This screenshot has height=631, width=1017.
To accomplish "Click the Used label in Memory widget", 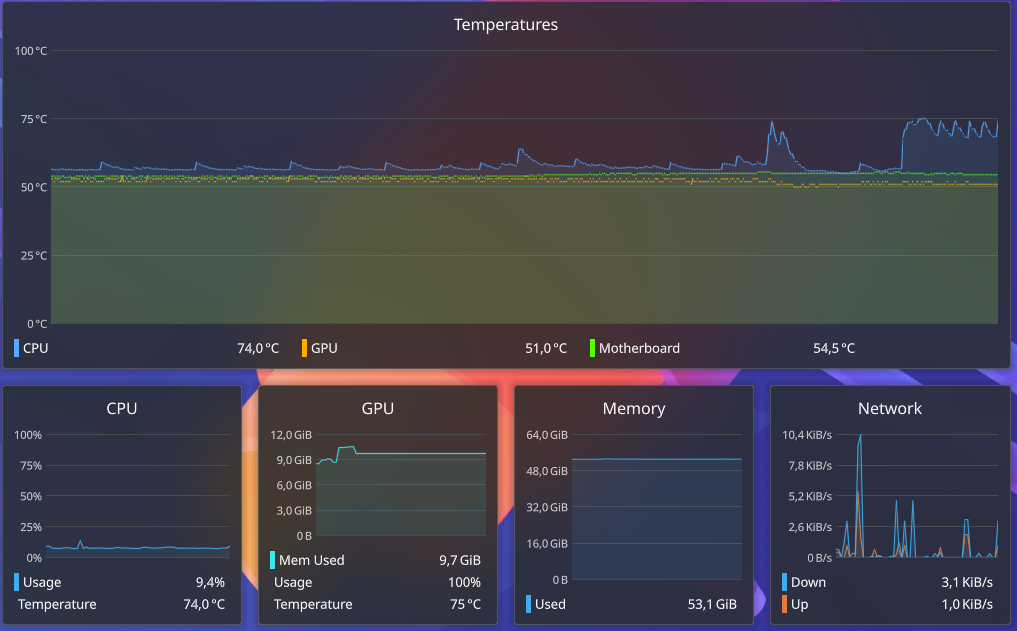I will point(550,604).
